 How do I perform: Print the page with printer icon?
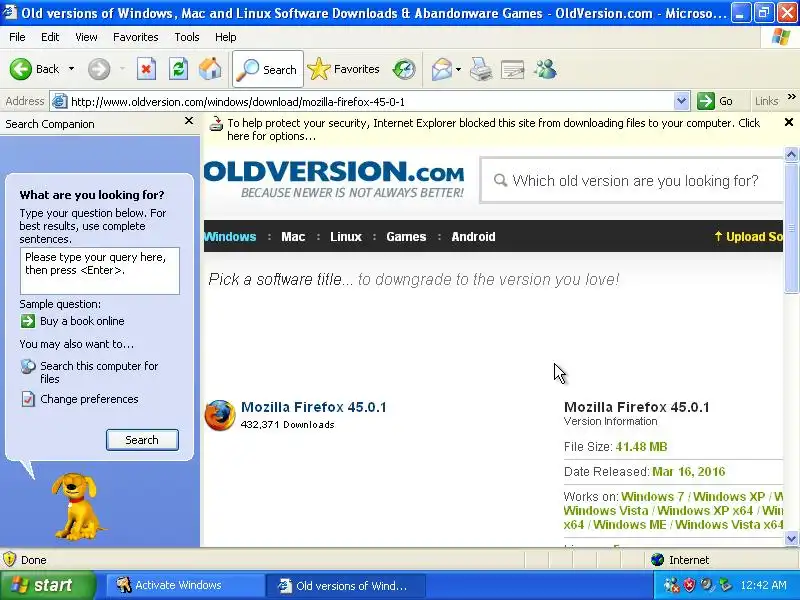tap(481, 69)
